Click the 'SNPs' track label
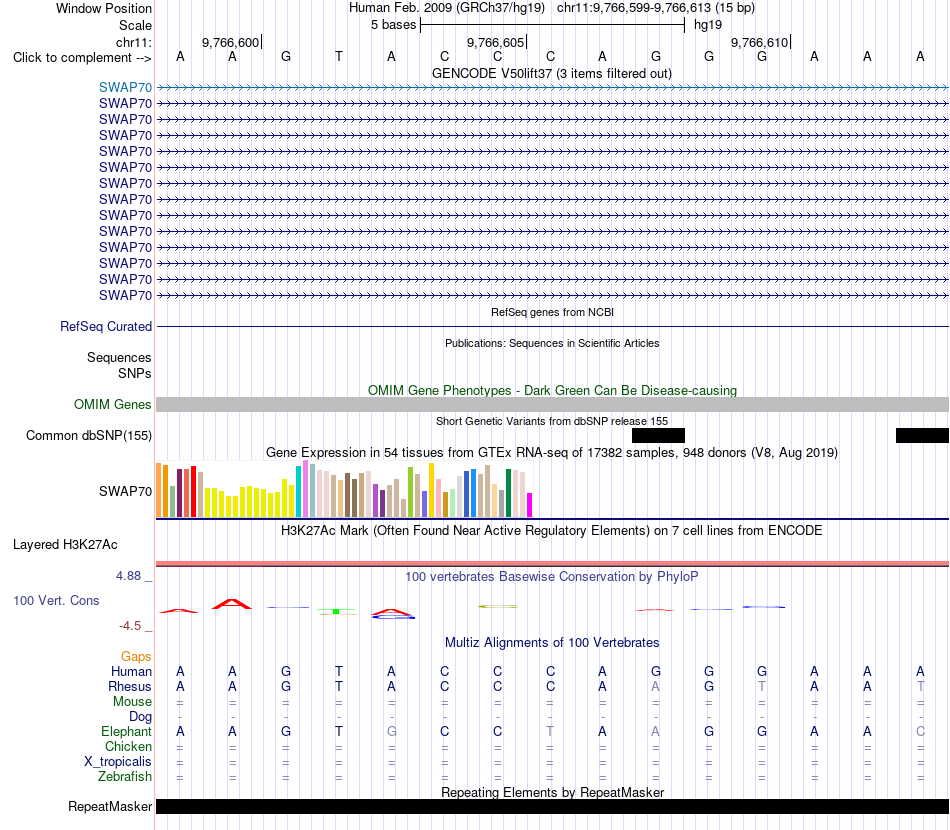The height and width of the screenshot is (830, 950). click(135, 373)
